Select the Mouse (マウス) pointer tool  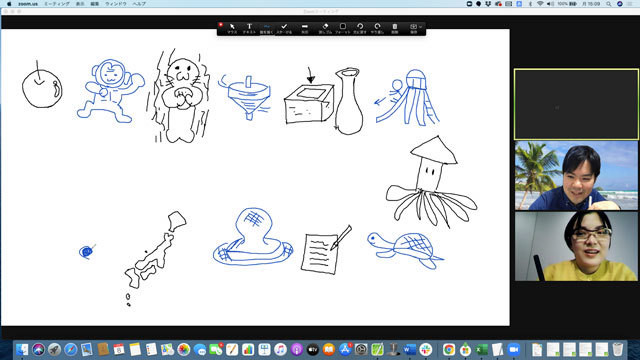[232, 28]
